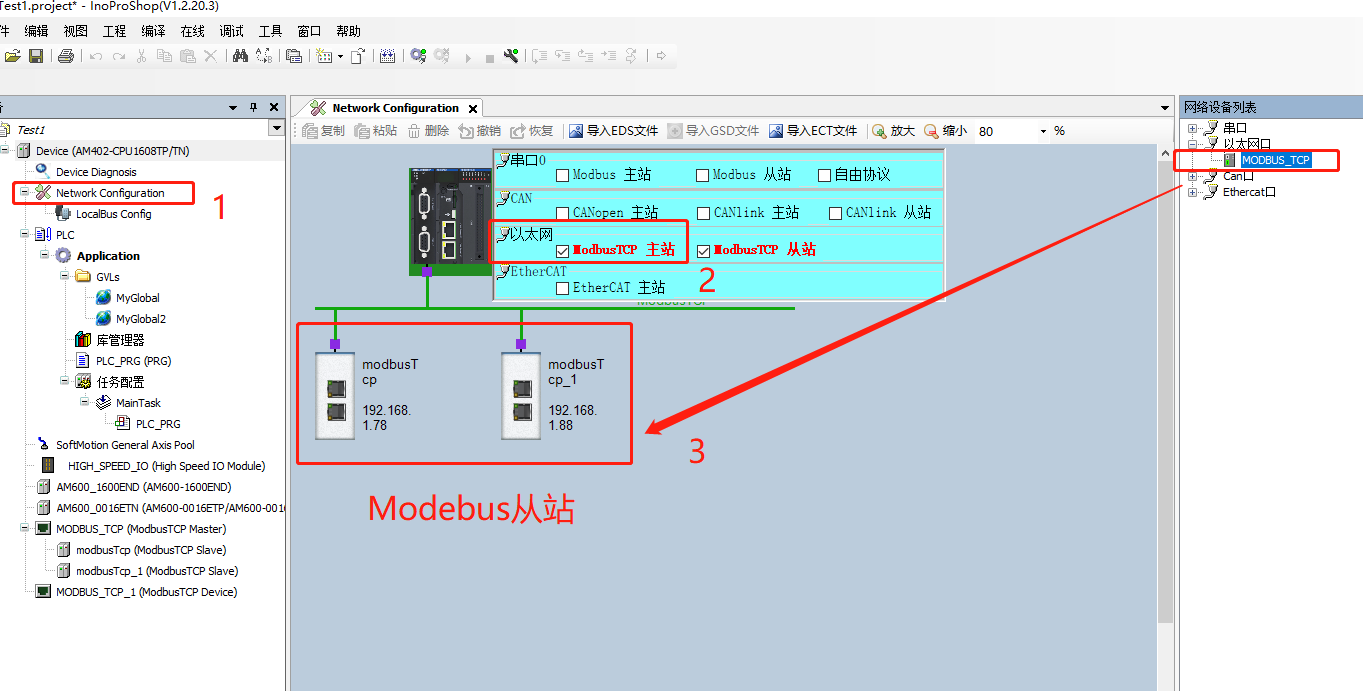Open the 工程 menu
1363x691 pixels.
pos(115,31)
